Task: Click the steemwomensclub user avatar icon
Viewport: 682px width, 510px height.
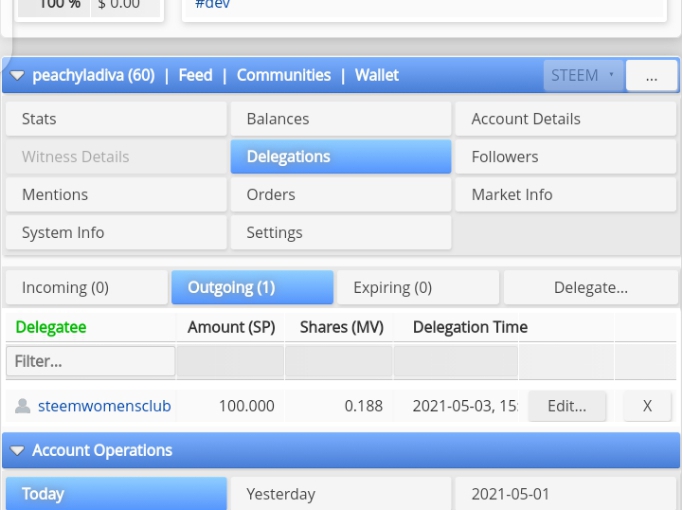Action: tap(23, 406)
